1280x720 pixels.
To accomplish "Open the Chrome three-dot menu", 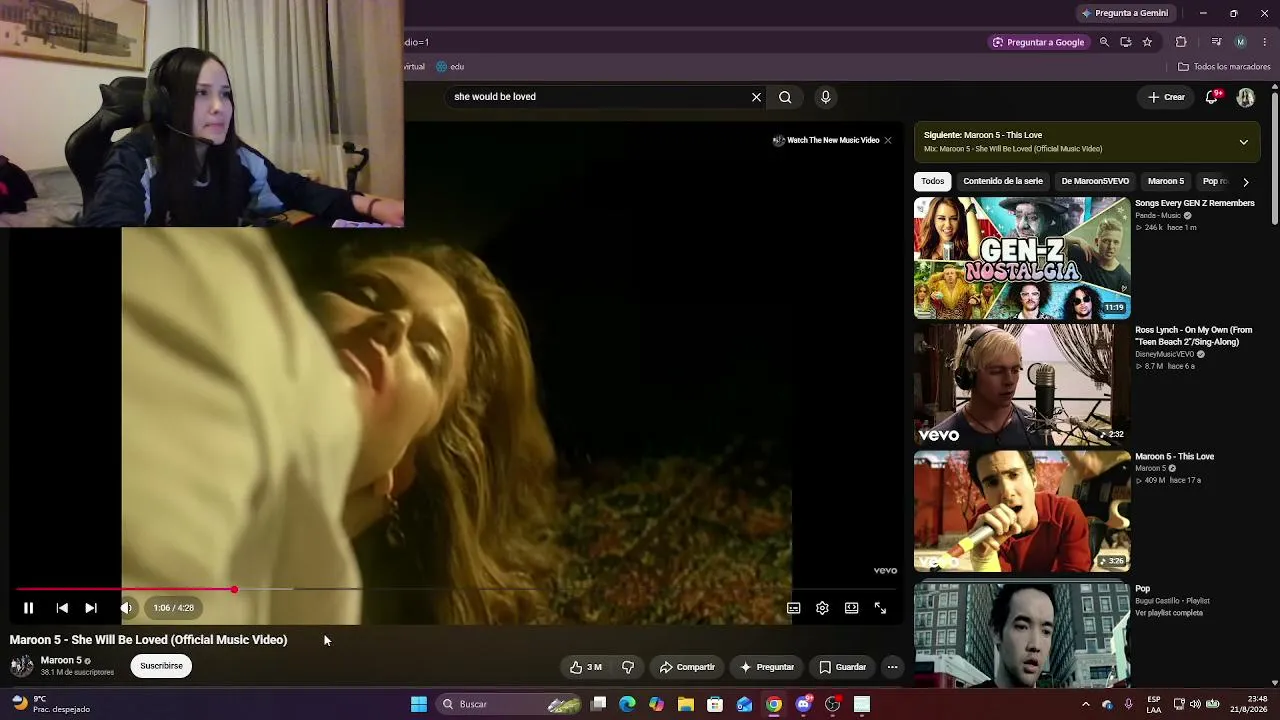I will 1265,42.
